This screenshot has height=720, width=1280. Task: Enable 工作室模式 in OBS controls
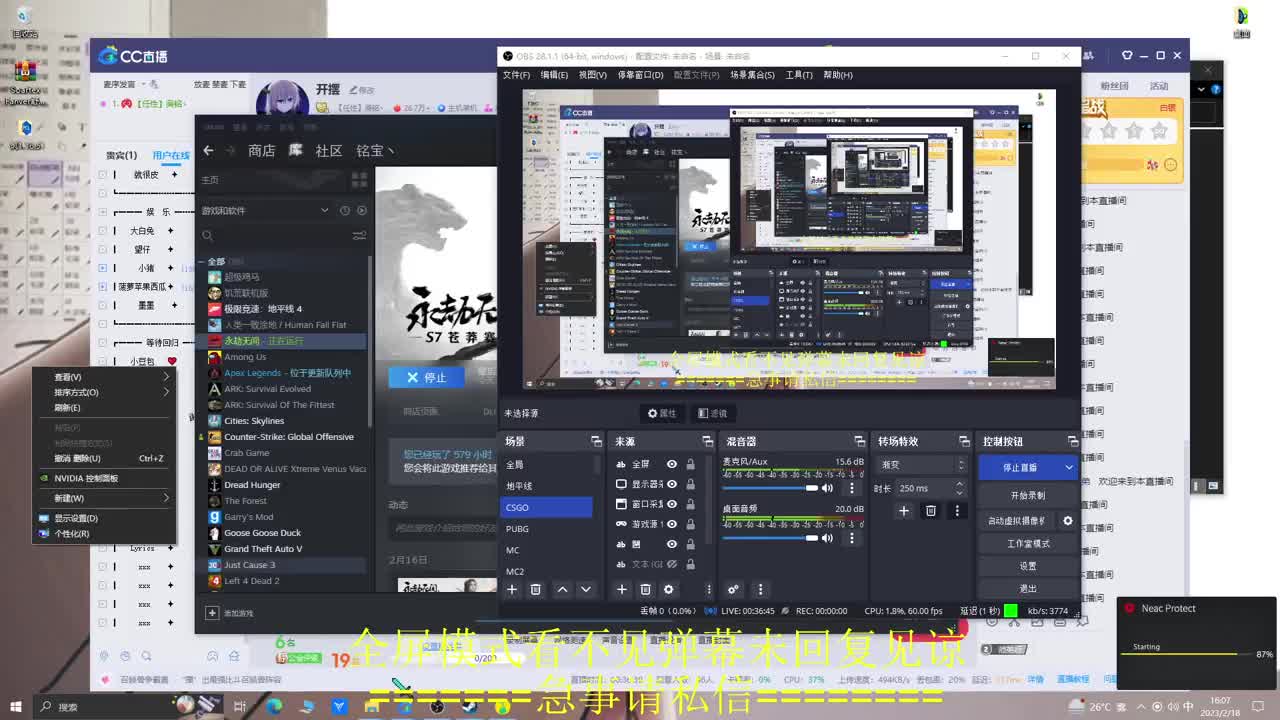(1029, 543)
